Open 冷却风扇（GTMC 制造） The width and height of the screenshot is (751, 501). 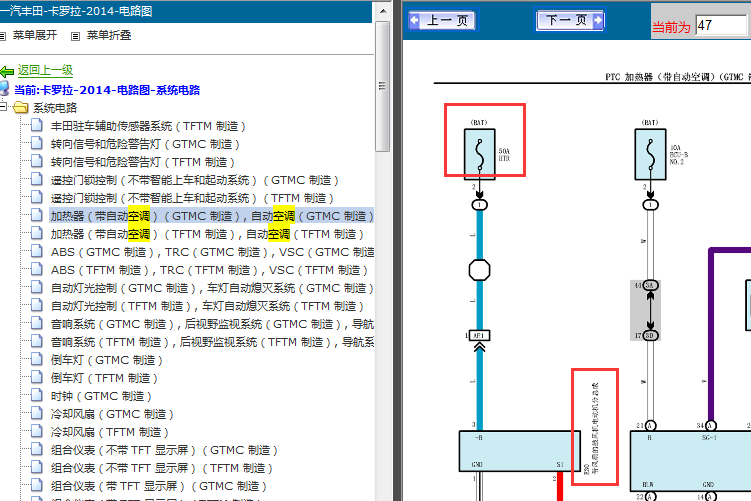point(112,414)
